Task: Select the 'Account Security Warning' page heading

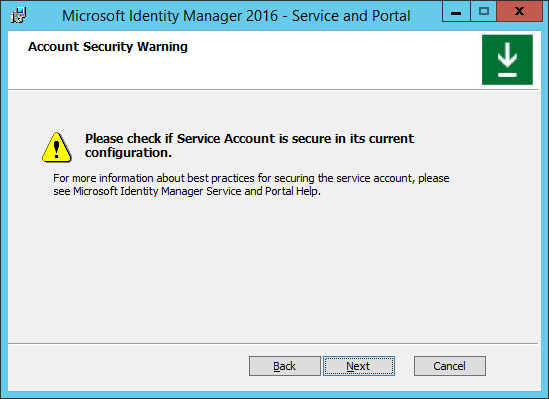Action: tap(108, 47)
